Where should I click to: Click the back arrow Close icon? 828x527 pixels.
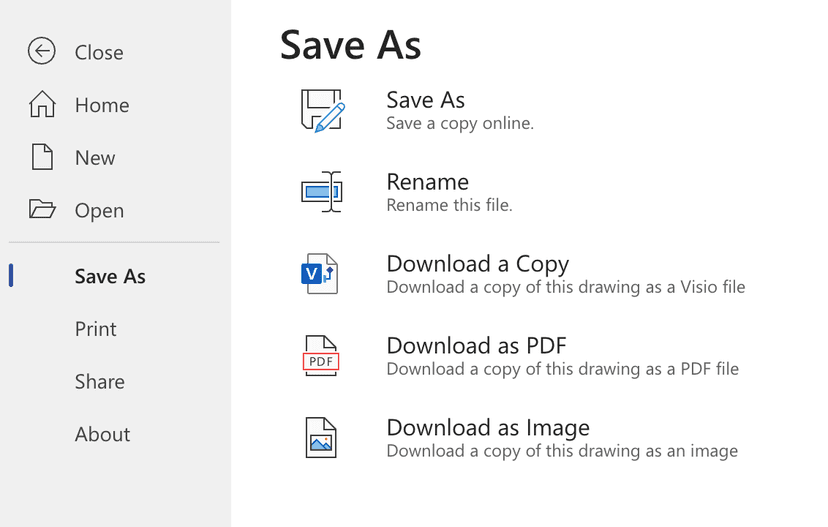click(x=42, y=51)
